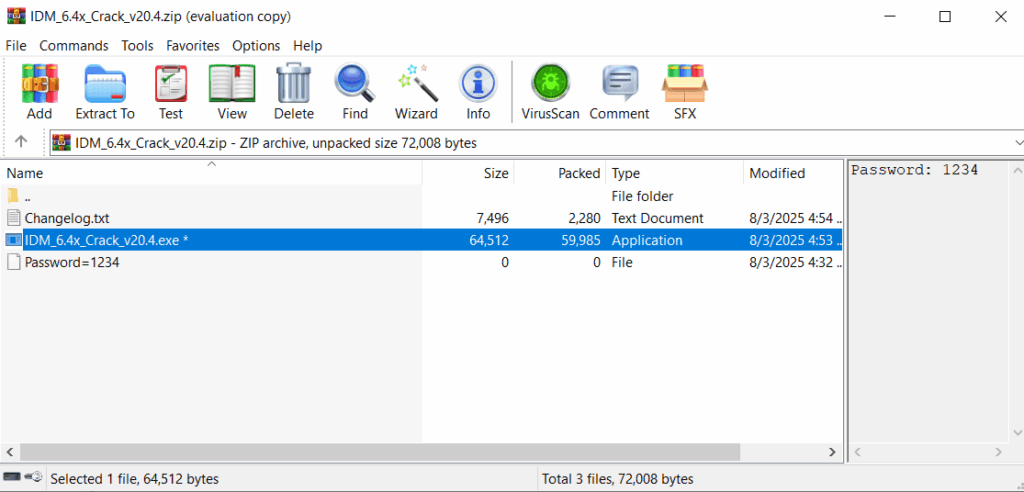This screenshot has width=1024, height=492.
Task: Open the archive Comment tool
Action: click(x=619, y=84)
